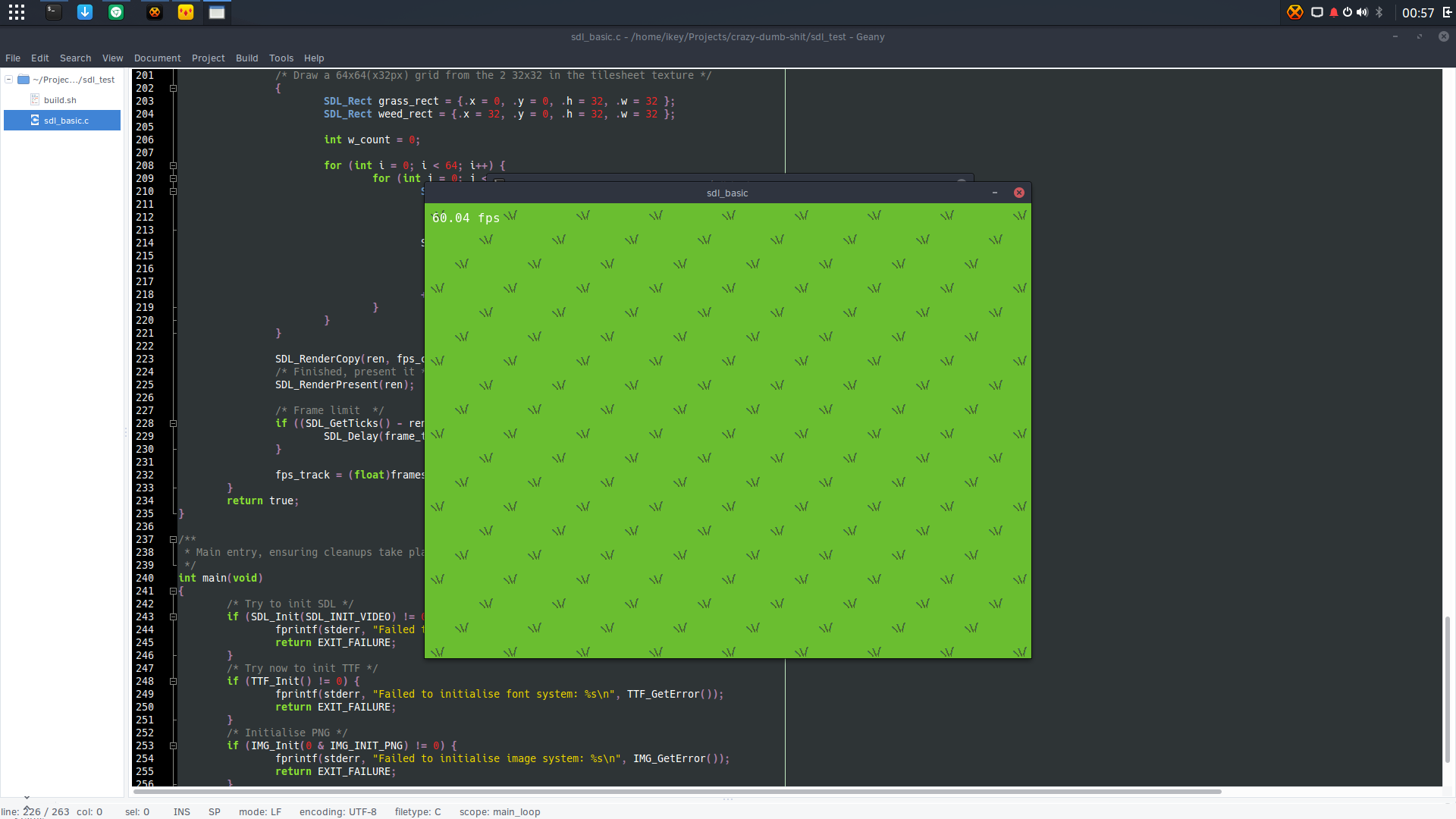
Task: Open the View menu
Action: coord(112,58)
